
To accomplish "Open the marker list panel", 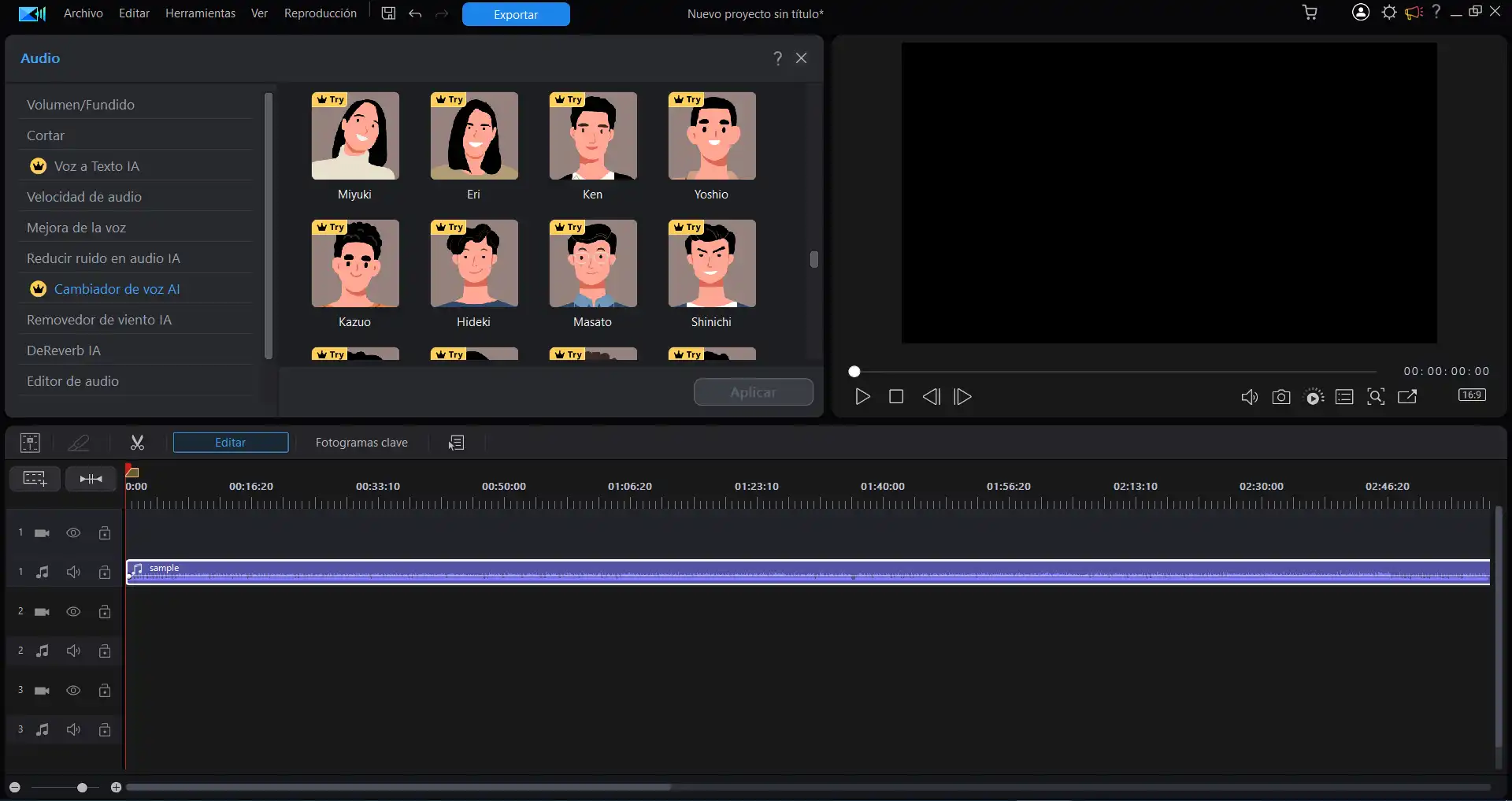I will tap(1344, 396).
